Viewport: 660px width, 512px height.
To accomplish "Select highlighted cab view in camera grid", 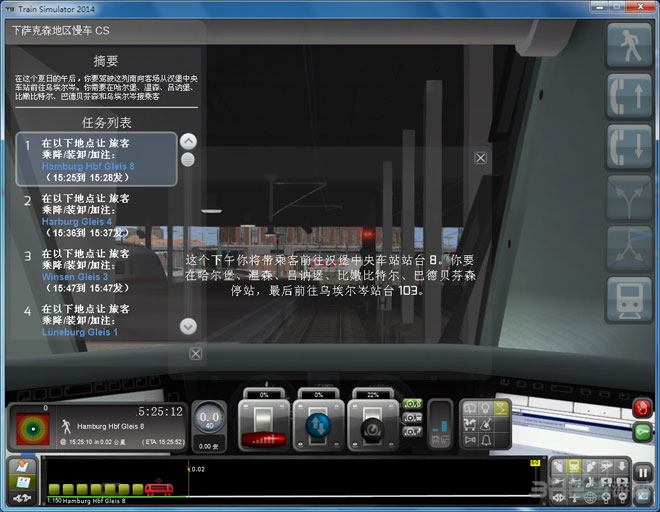I will 574,466.
